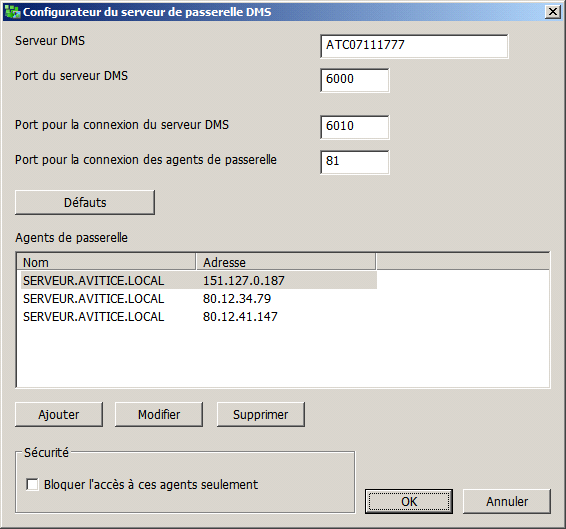
Task: Restore values with the Défauts button
Action: [x=85, y=203]
